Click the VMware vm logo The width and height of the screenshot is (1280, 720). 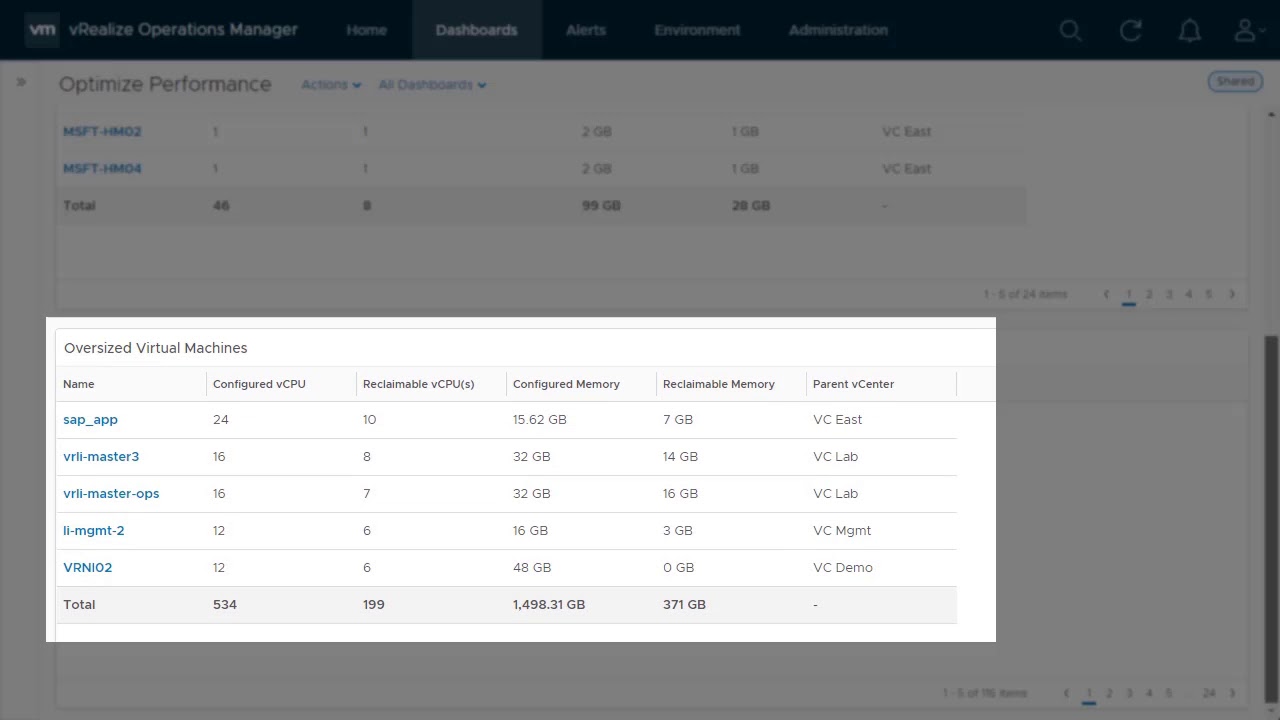tap(42, 30)
